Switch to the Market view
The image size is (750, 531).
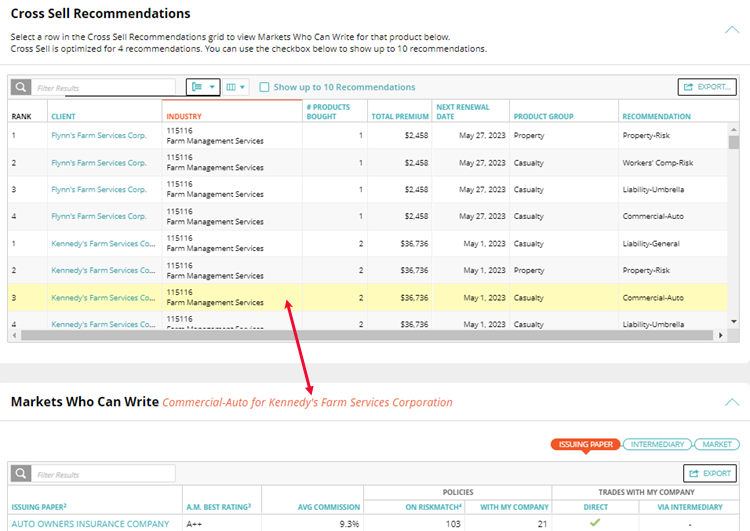pos(716,444)
